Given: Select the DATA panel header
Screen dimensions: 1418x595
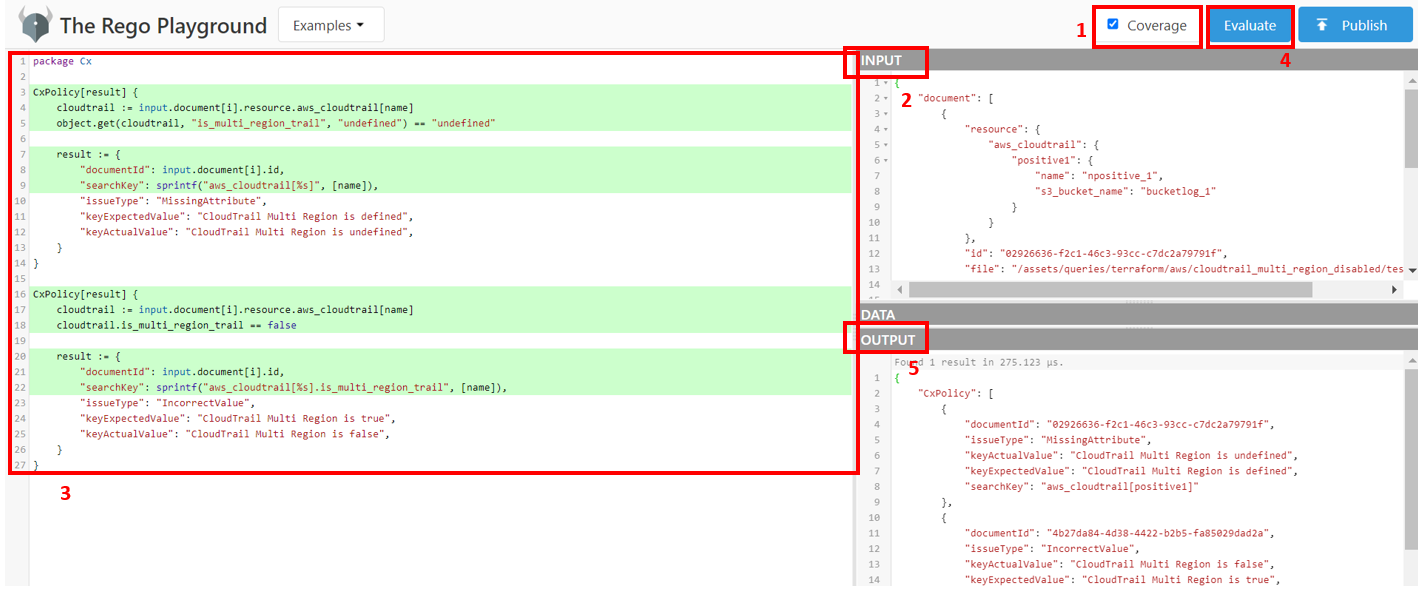Looking at the screenshot, I should pyautogui.click(x=877, y=314).
